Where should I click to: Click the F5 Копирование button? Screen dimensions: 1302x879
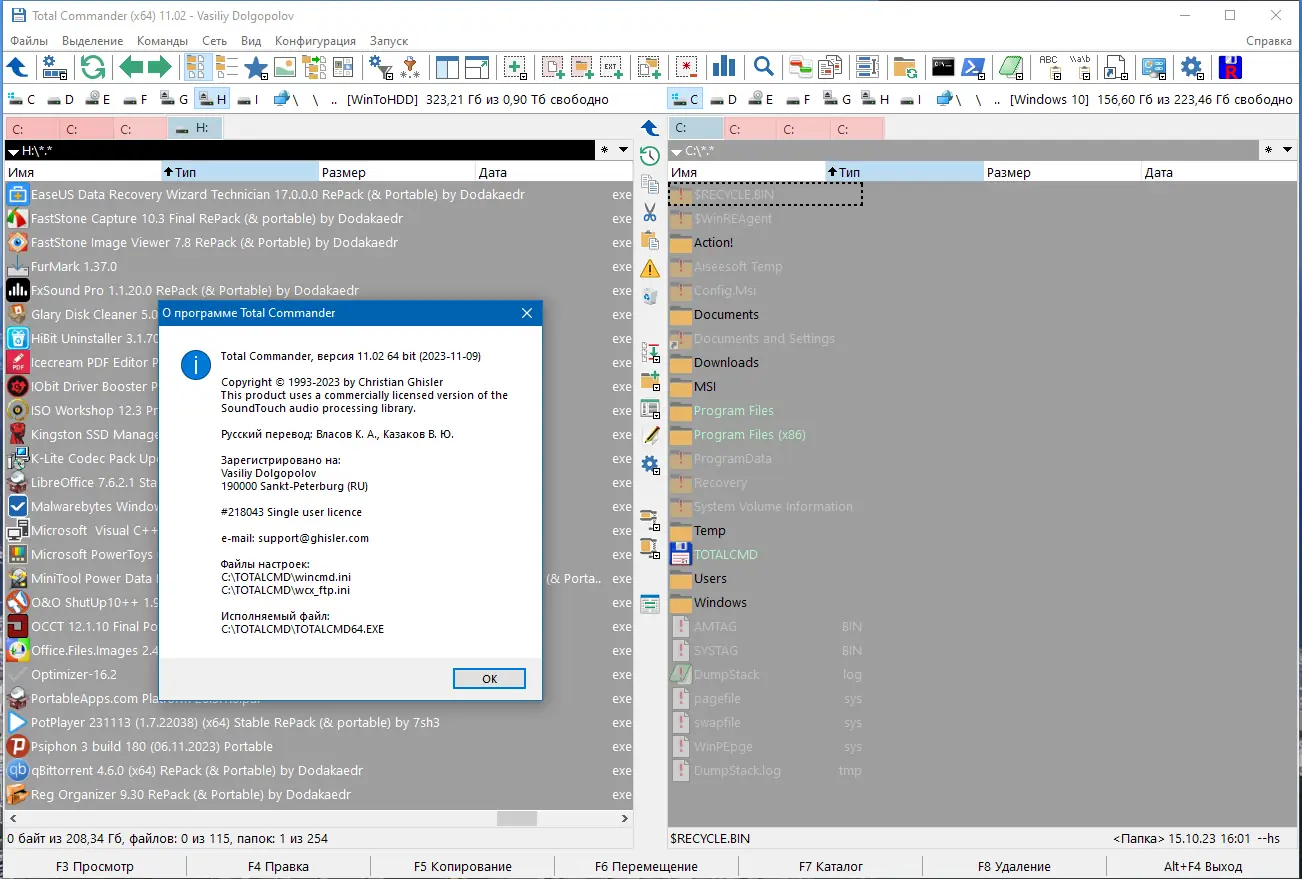tap(463, 866)
